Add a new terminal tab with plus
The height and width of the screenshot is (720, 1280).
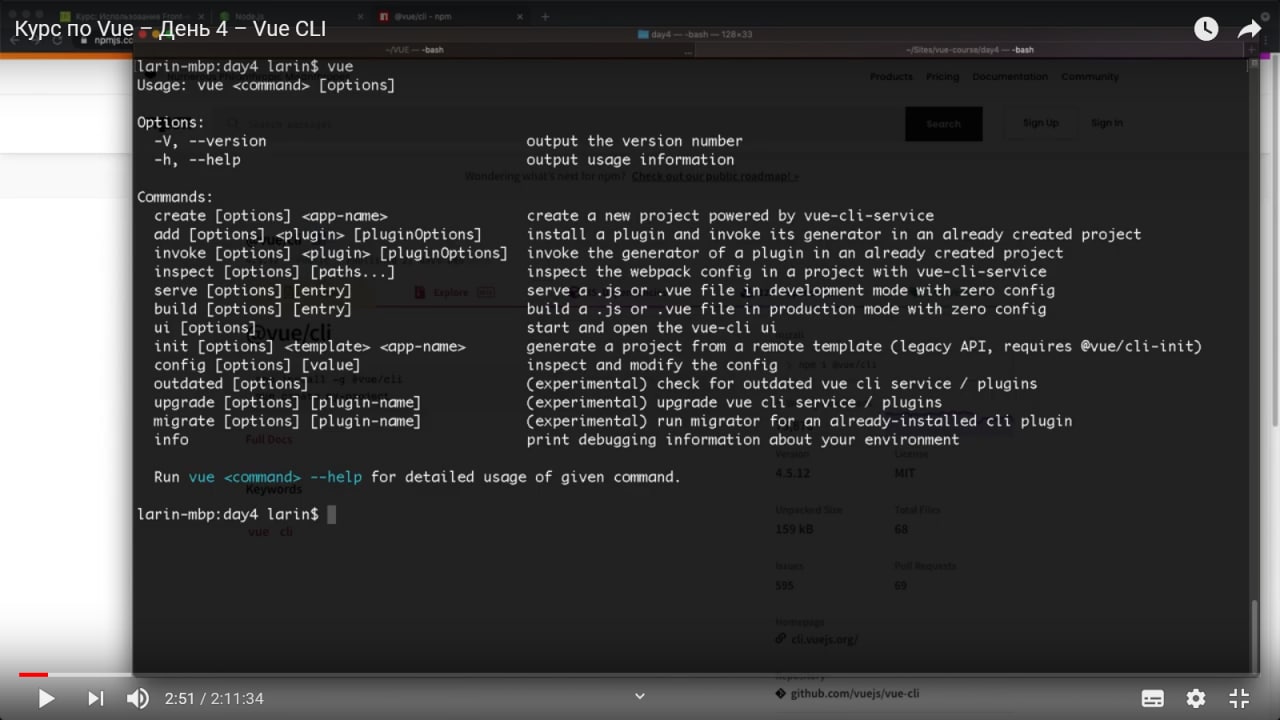pos(1252,49)
